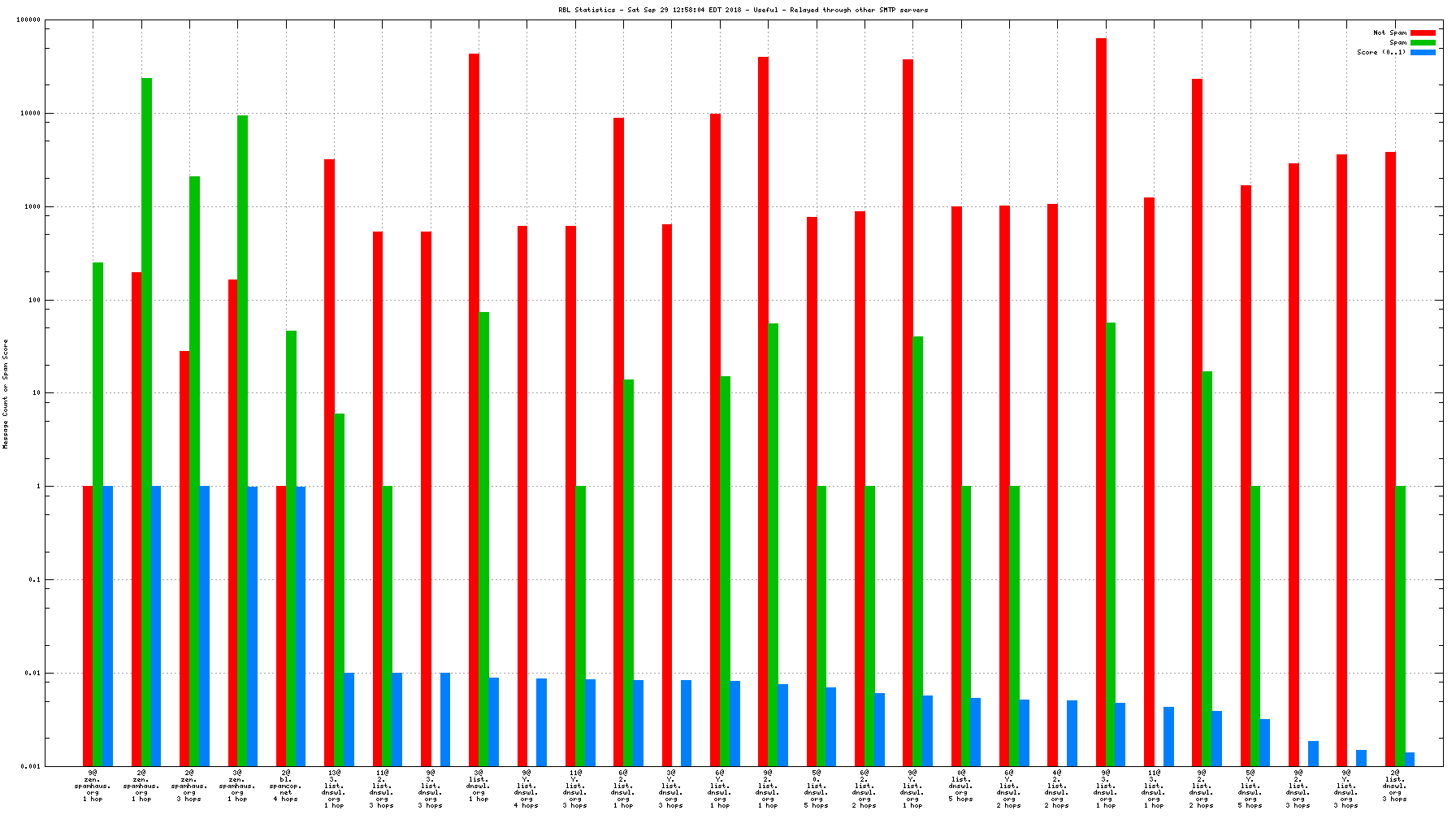Click the last x-axis label 2@ list.dnswl.org
The width and height of the screenshot is (1456, 819).
point(1395,786)
